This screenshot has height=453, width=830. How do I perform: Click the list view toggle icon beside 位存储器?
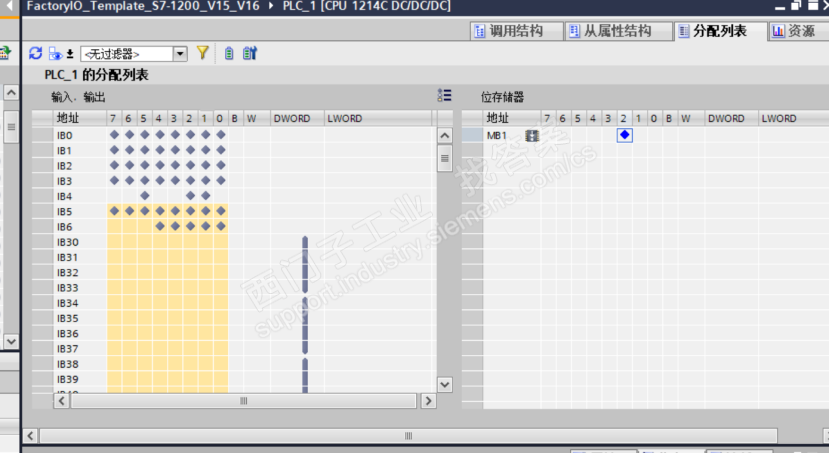(445, 95)
